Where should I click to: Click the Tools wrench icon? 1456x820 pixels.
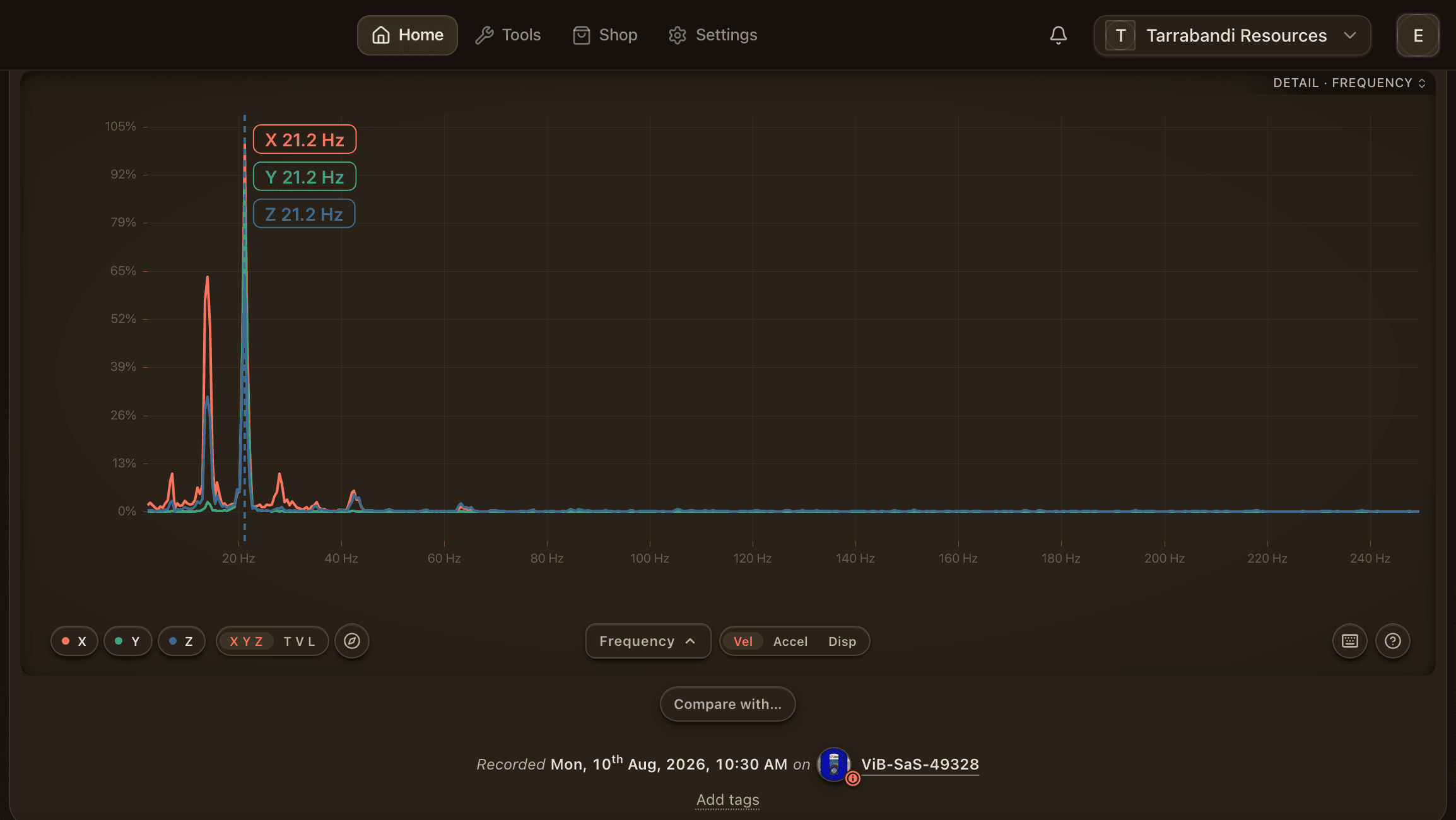(x=484, y=35)
